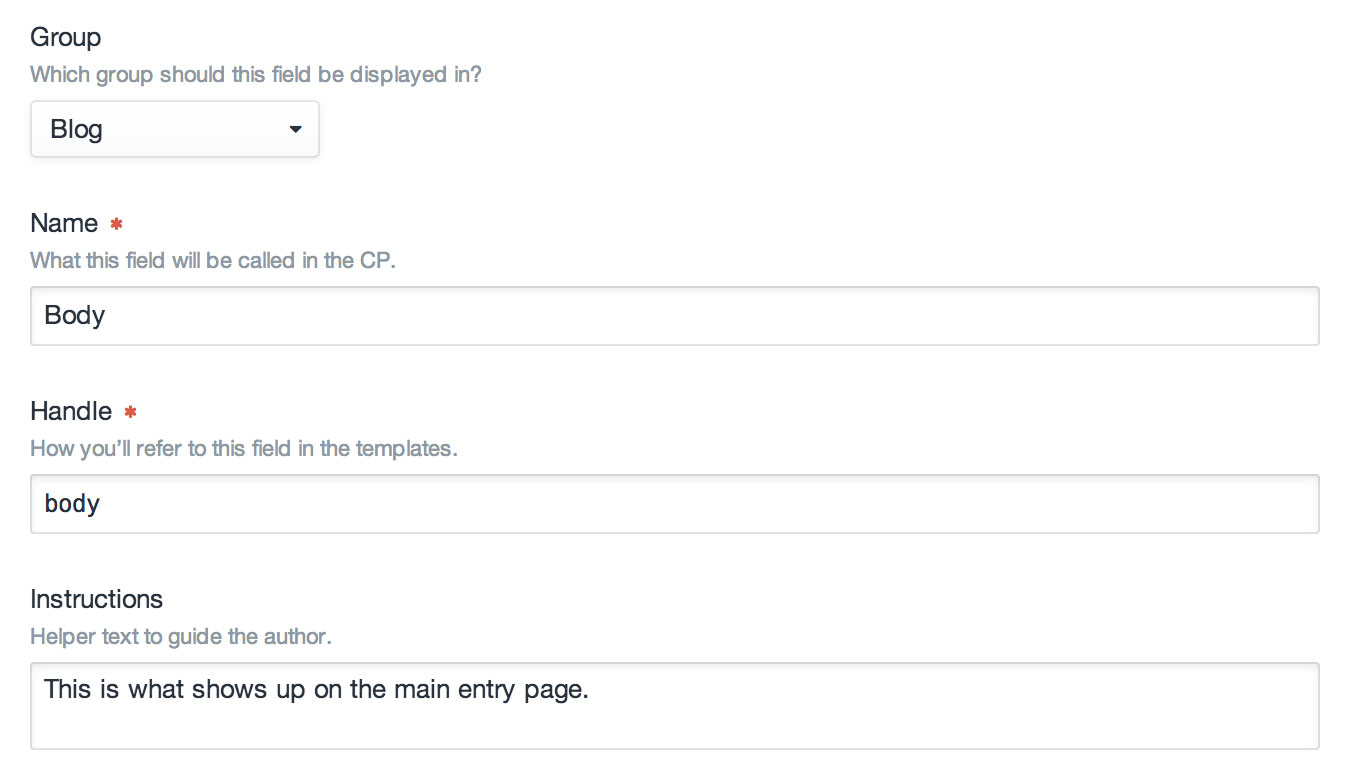This screenshot has height=780, width=1352.
Task: Click the word "Body" in the Name field
Action: (x=75, y=316)
